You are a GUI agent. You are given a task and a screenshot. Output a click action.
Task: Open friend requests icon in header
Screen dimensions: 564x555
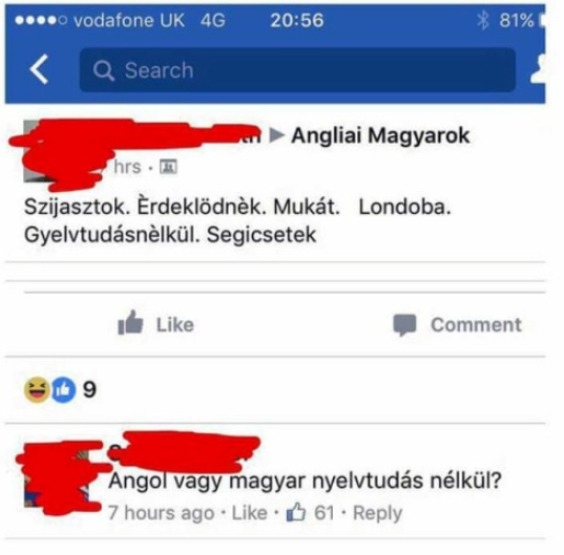(538, 69)
